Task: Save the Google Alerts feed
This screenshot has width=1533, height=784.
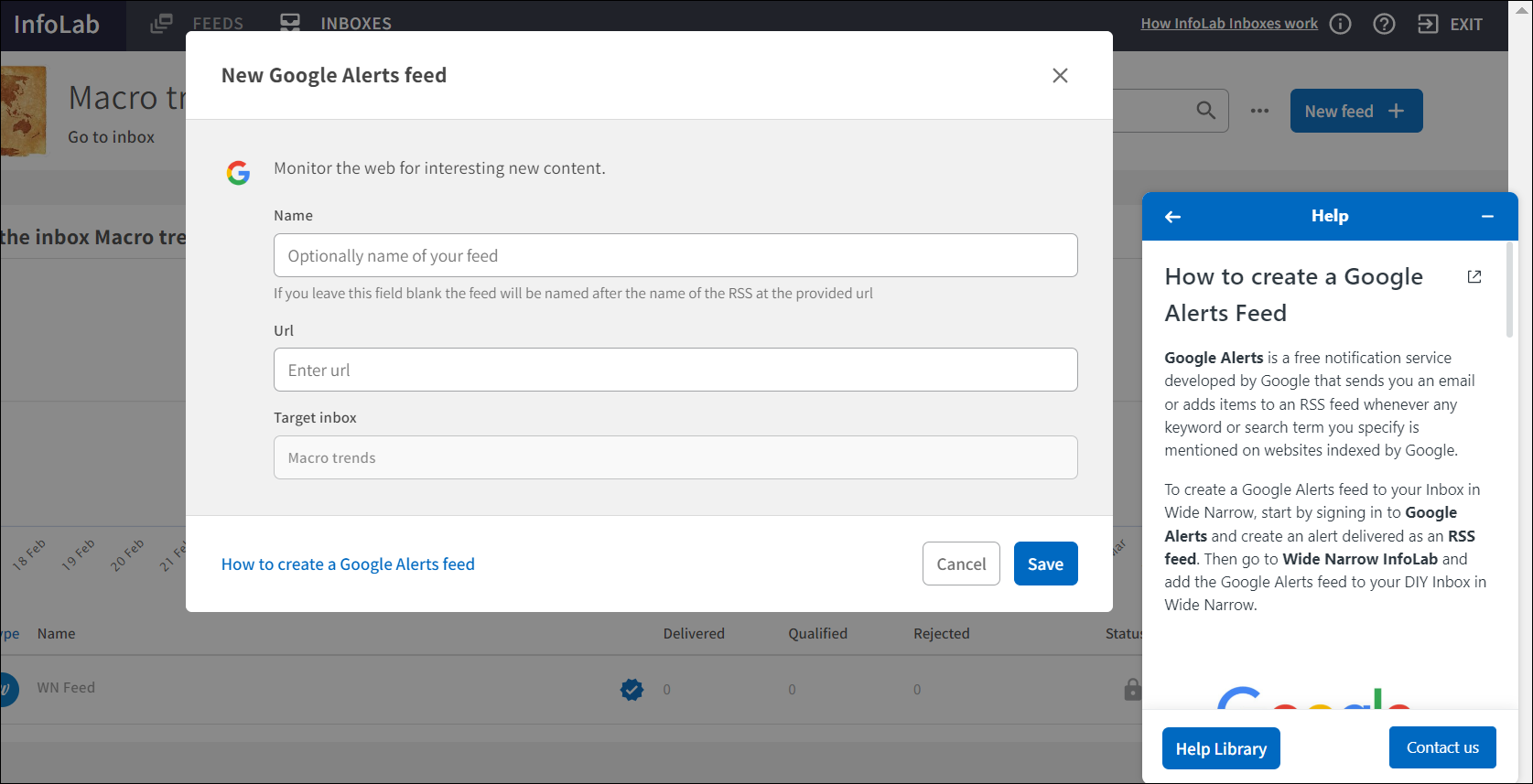Action: tap(1045, 564)
